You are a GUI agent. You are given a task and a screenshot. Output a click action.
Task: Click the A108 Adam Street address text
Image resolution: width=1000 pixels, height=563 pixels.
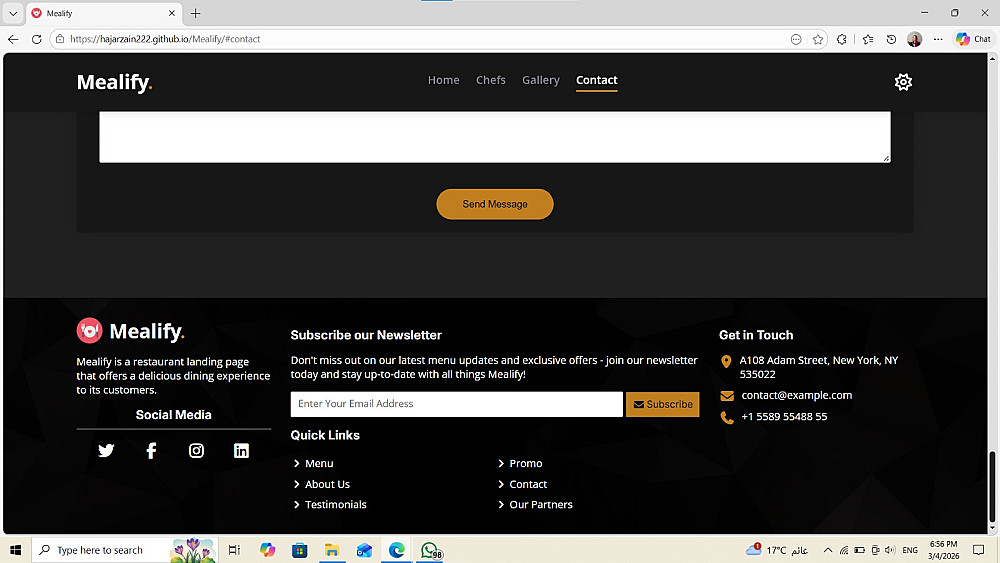[819, 367]
